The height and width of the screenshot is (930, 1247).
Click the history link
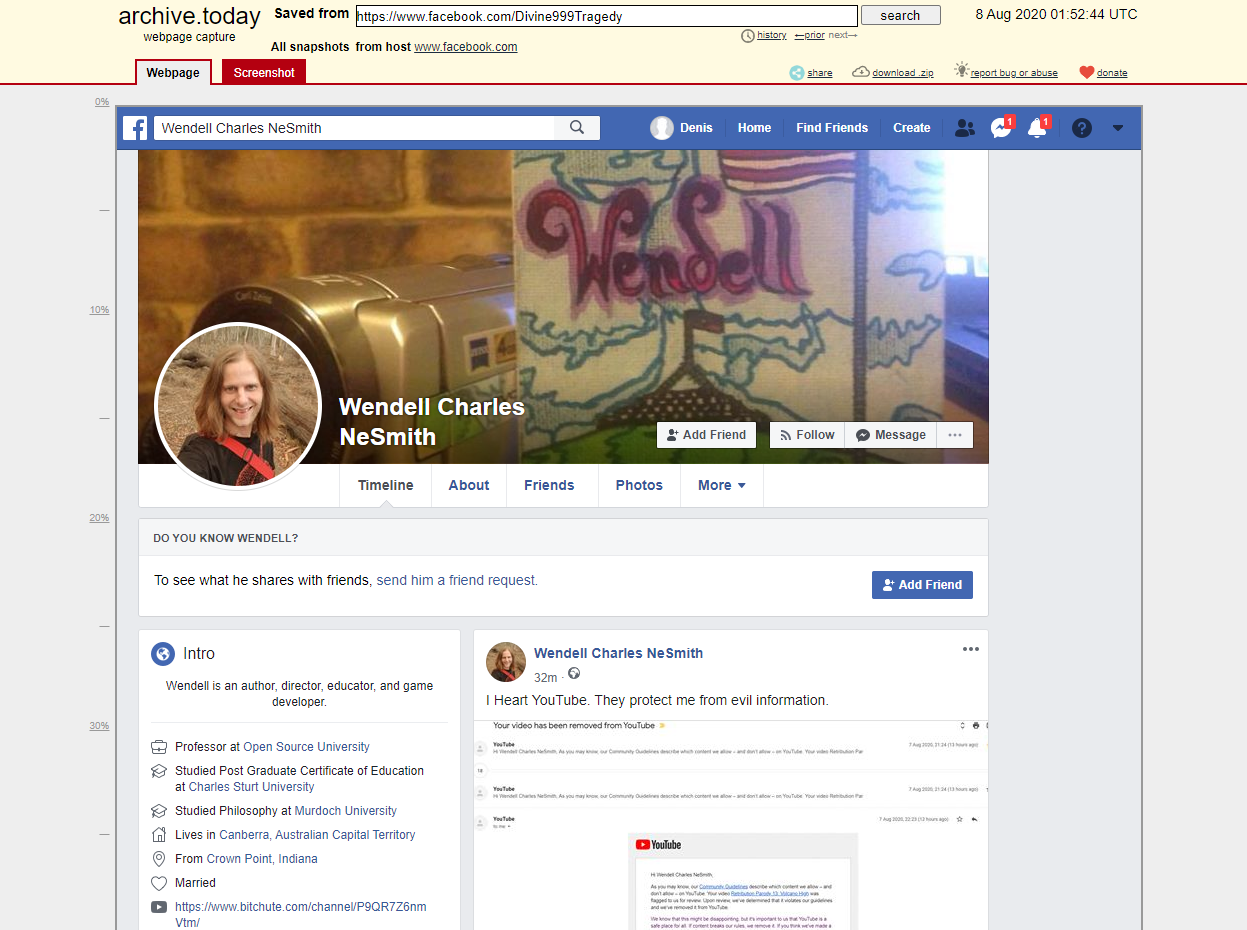[772, 36]
